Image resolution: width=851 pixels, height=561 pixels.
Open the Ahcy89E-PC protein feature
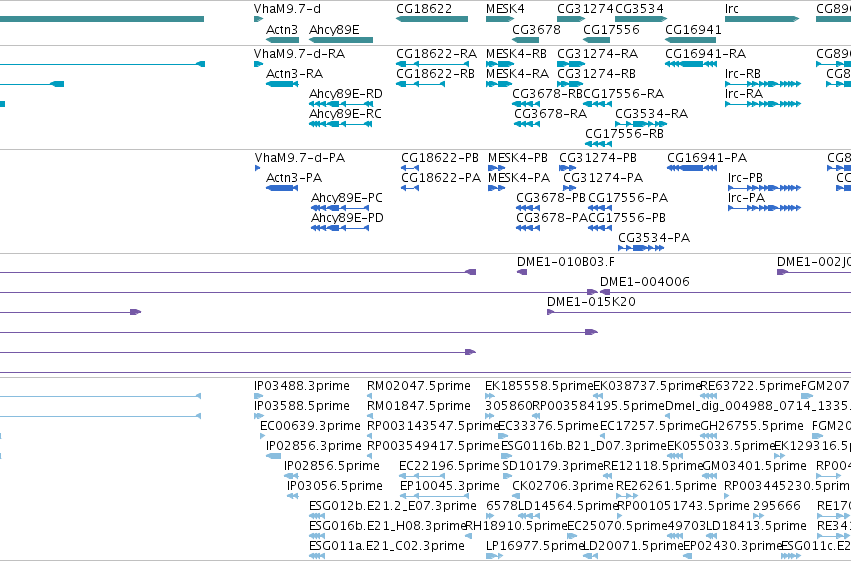coord(340,208)
